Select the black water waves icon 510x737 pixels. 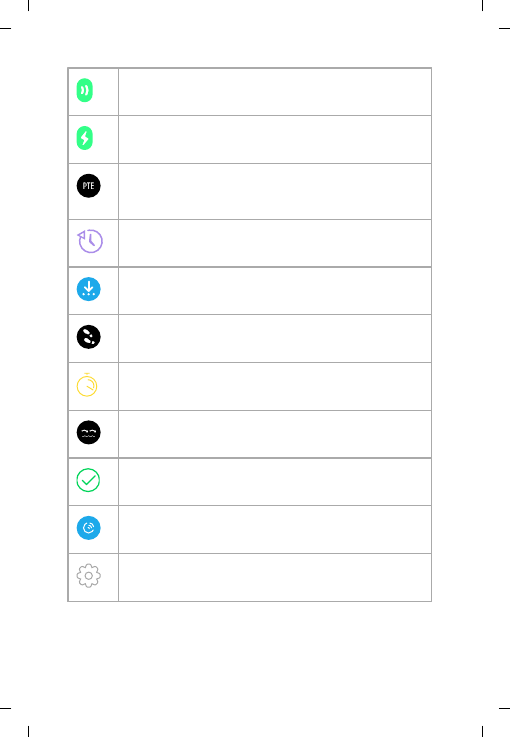click(88, 432)
